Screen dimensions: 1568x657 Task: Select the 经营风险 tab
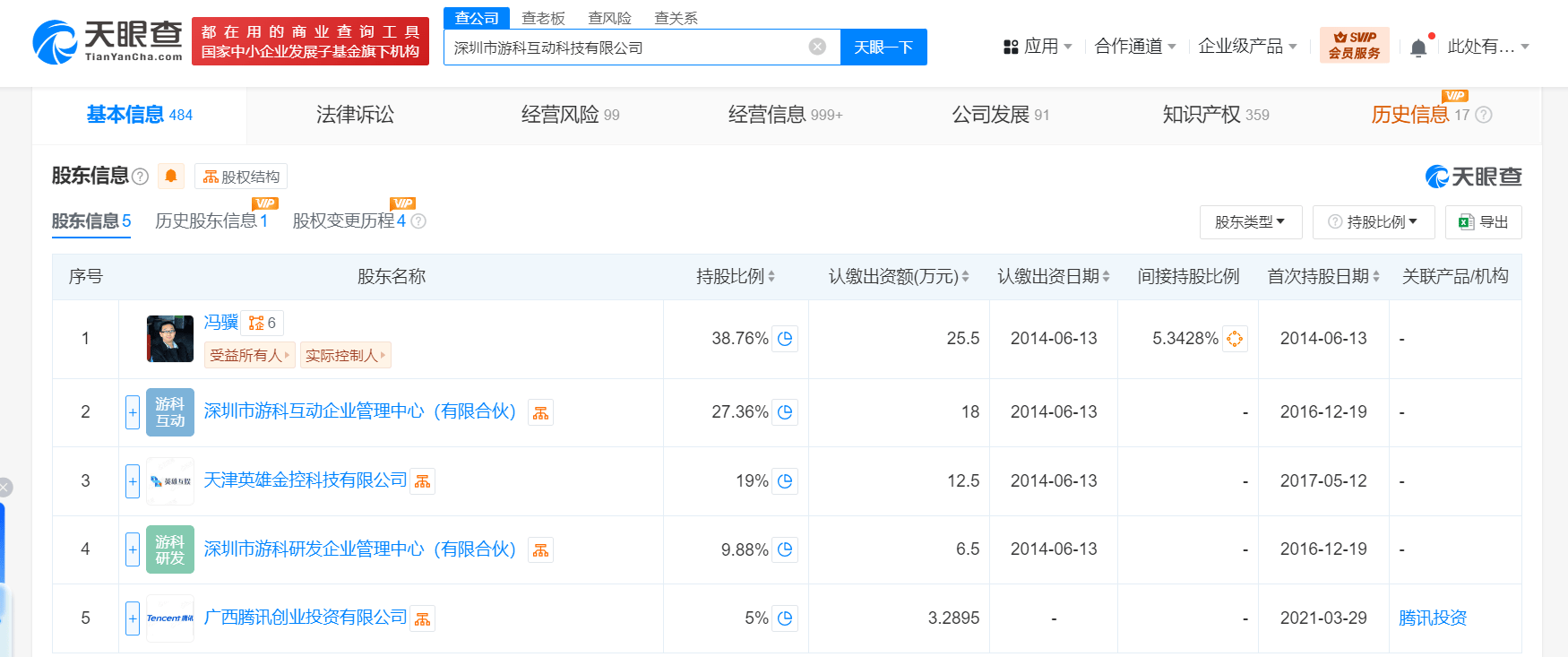[570, 115]
